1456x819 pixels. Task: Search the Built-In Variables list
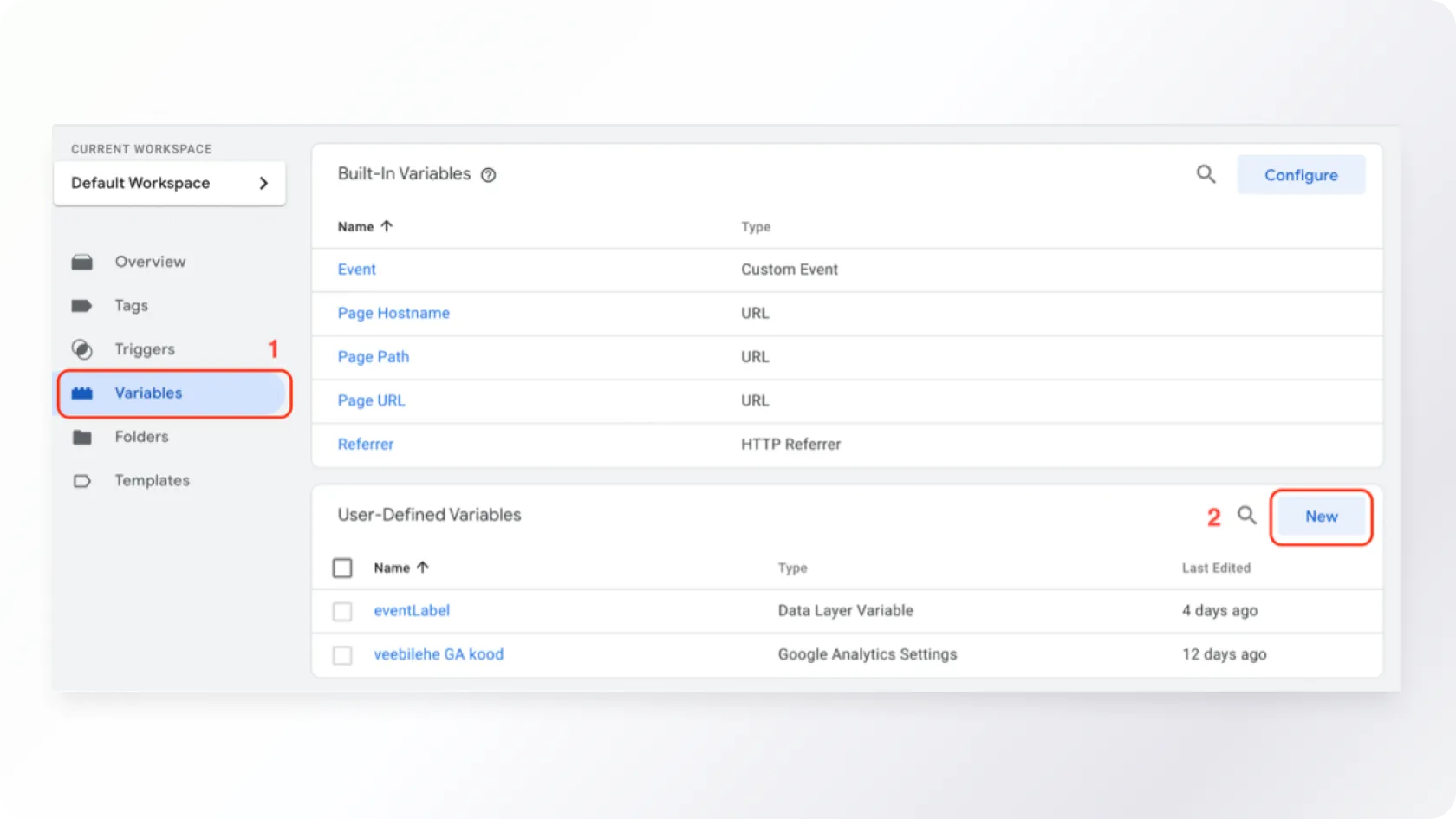[1206, 174]
